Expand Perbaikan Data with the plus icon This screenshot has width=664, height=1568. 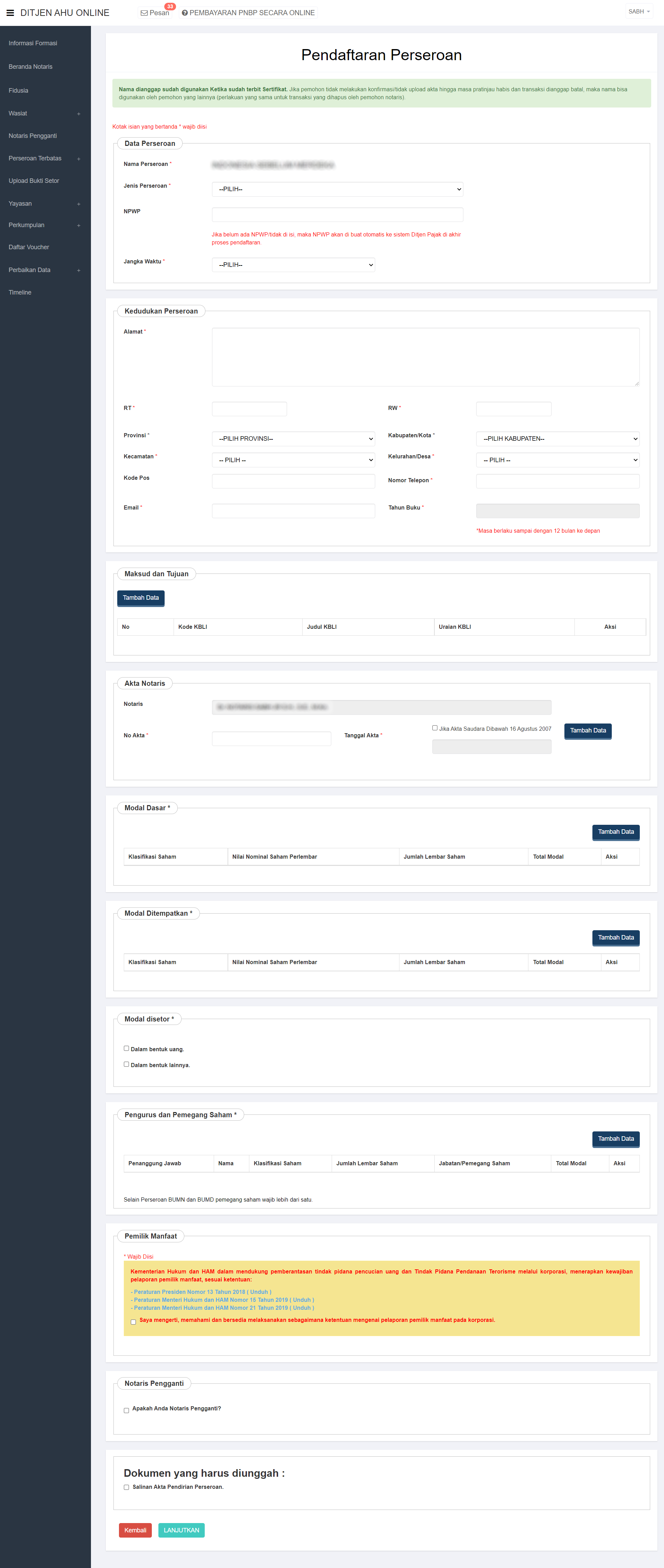(x=79, y=270)
